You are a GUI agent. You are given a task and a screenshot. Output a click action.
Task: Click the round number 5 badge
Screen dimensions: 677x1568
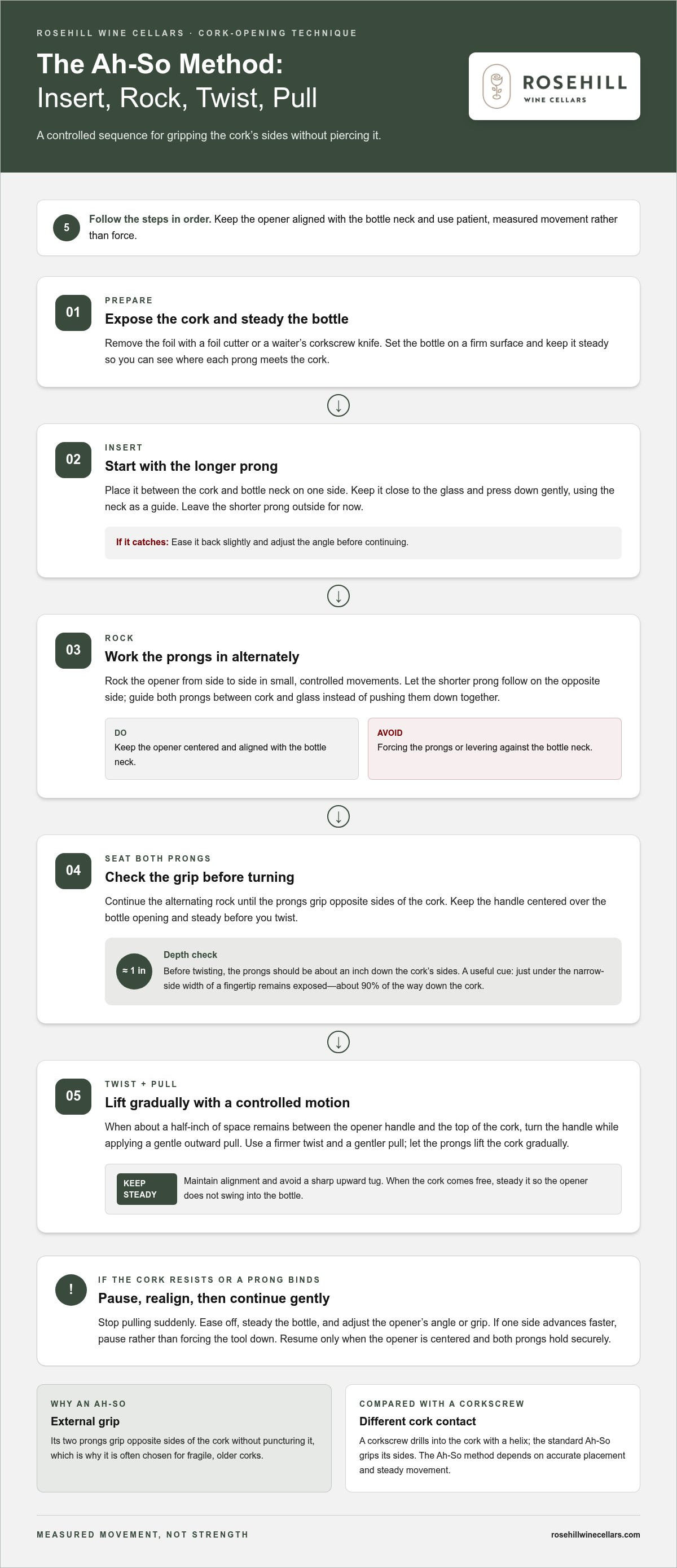point(67,228)
